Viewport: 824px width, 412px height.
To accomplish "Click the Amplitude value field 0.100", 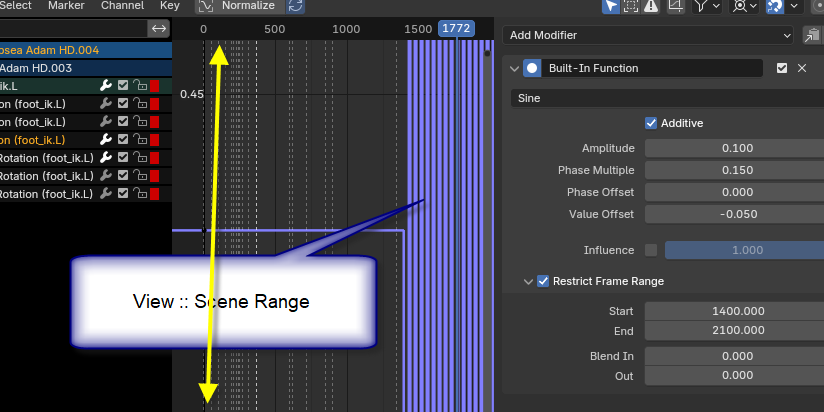I will pos(735,148).
